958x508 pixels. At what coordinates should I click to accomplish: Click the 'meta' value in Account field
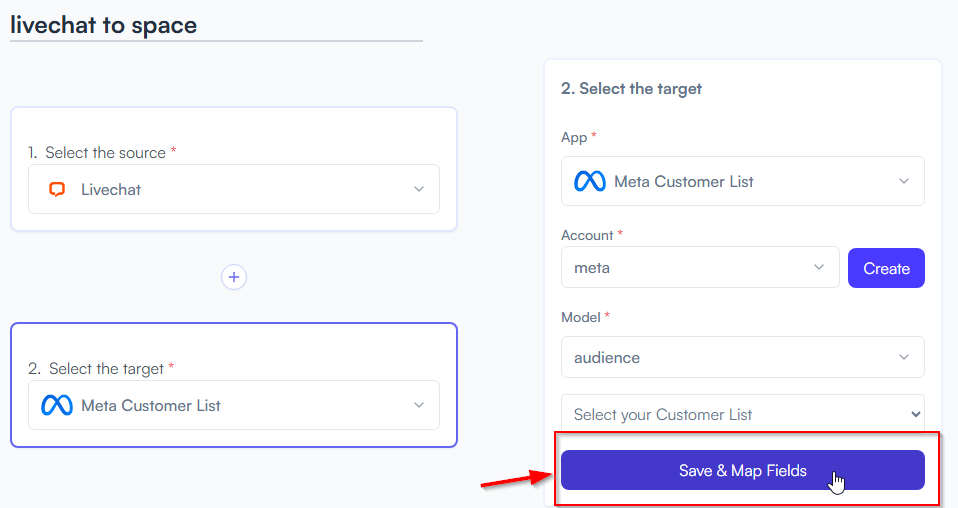(592, 268)
